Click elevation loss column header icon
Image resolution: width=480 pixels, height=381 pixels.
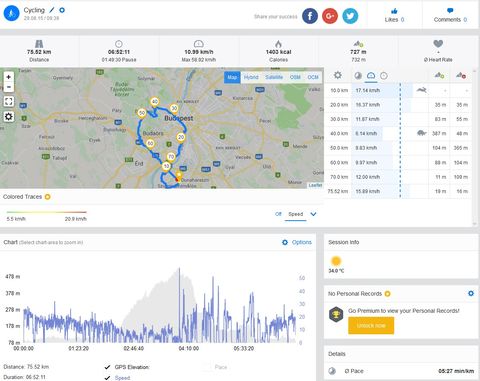pyautogui.click(x=461, y=76)
